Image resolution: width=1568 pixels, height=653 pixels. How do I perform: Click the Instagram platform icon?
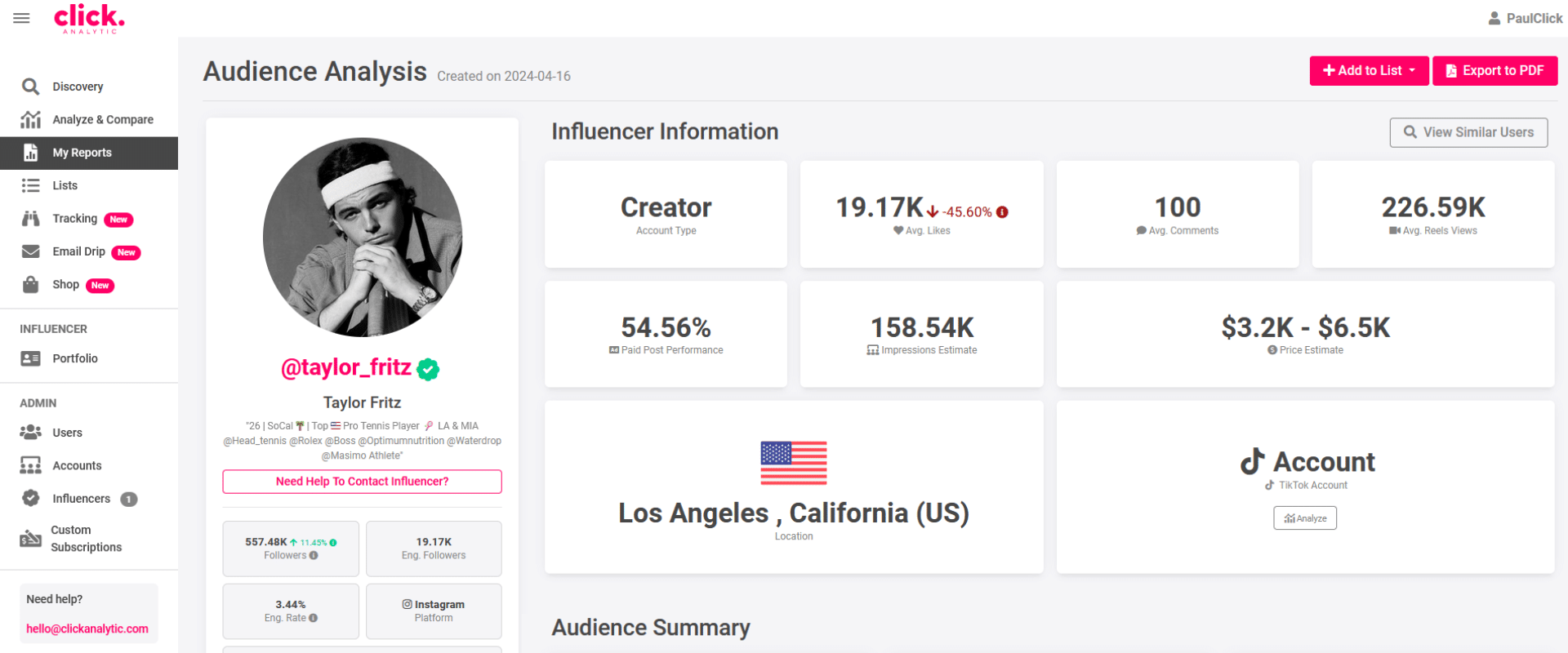pos(407,604)
